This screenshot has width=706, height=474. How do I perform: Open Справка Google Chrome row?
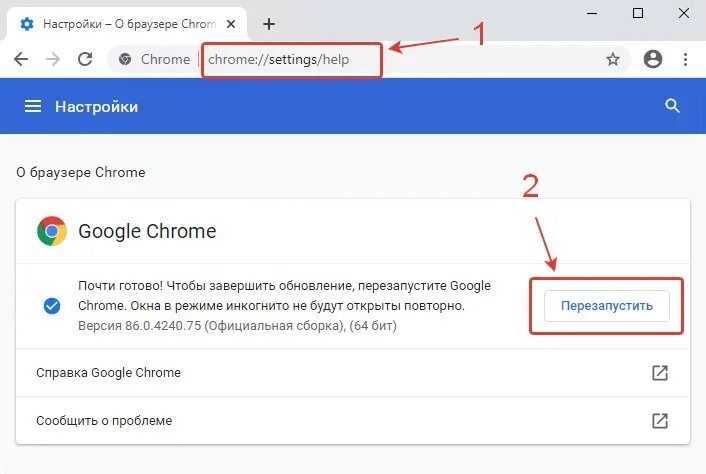tap(353, 373)
